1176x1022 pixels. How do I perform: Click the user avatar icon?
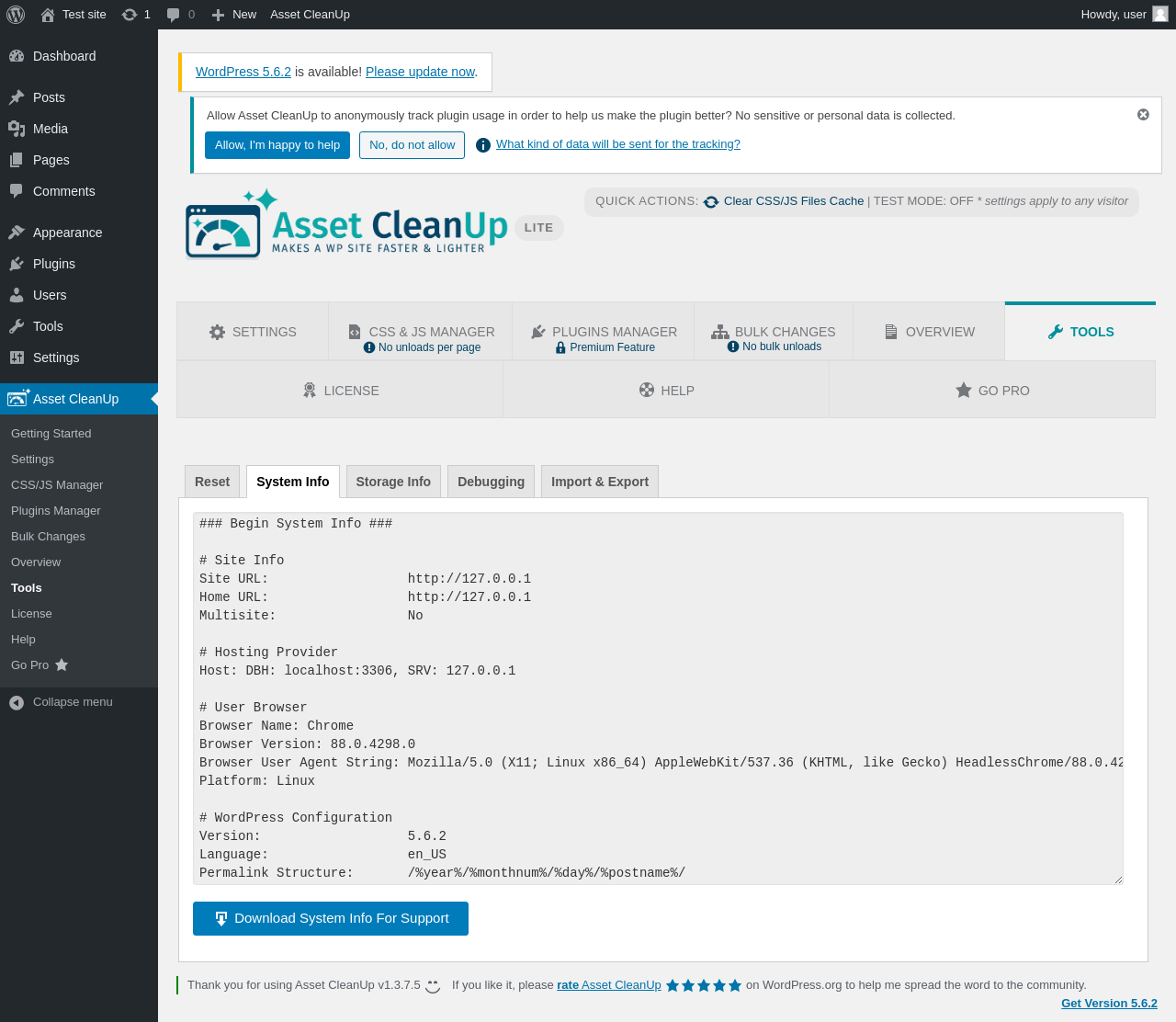tap(1160, 14)
